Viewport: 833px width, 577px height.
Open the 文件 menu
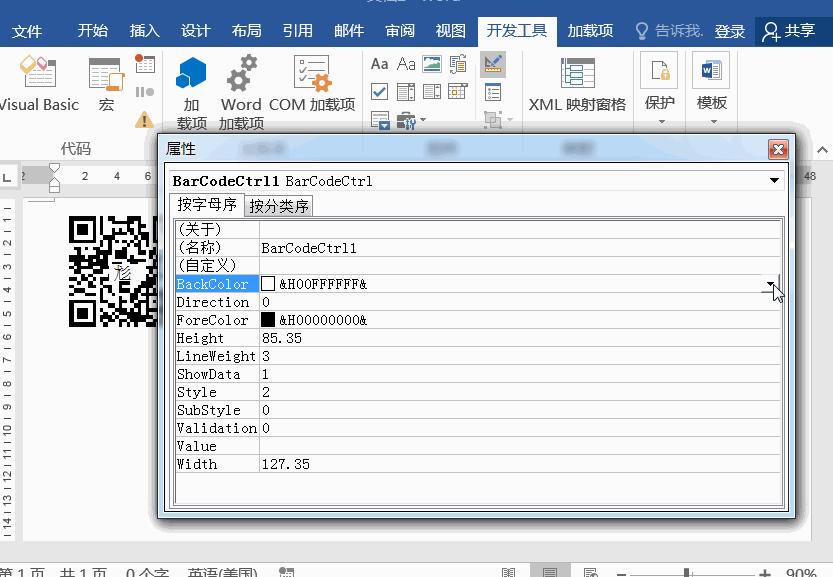[27, 31]
